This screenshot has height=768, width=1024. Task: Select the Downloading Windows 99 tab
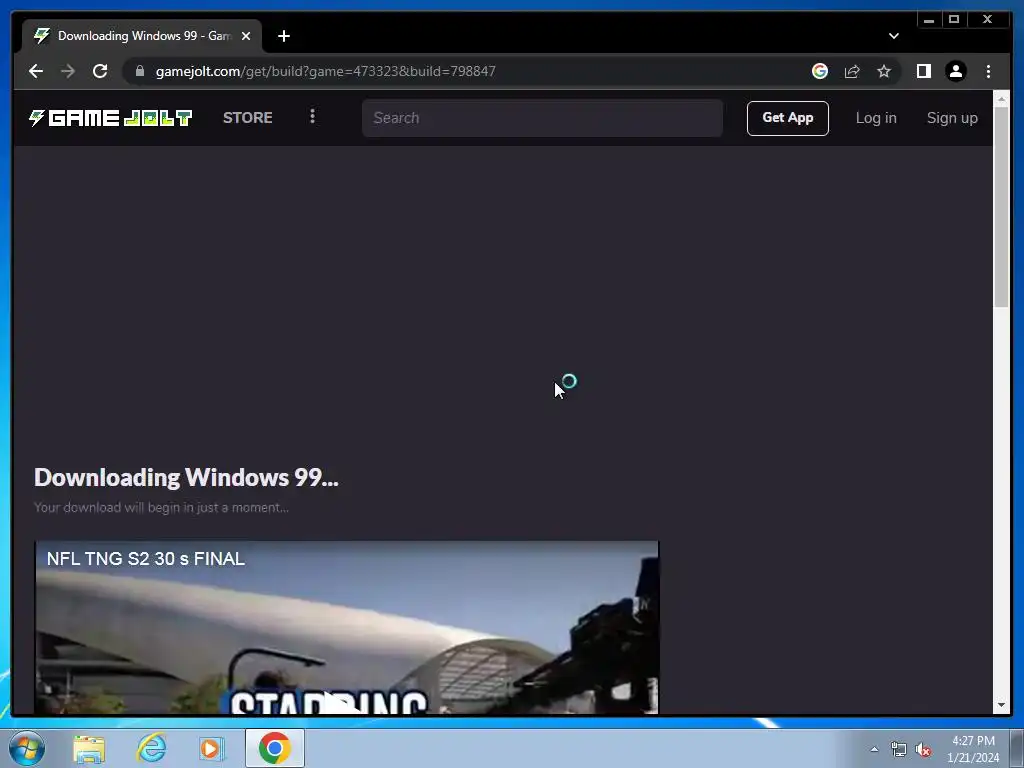point(142,36)
